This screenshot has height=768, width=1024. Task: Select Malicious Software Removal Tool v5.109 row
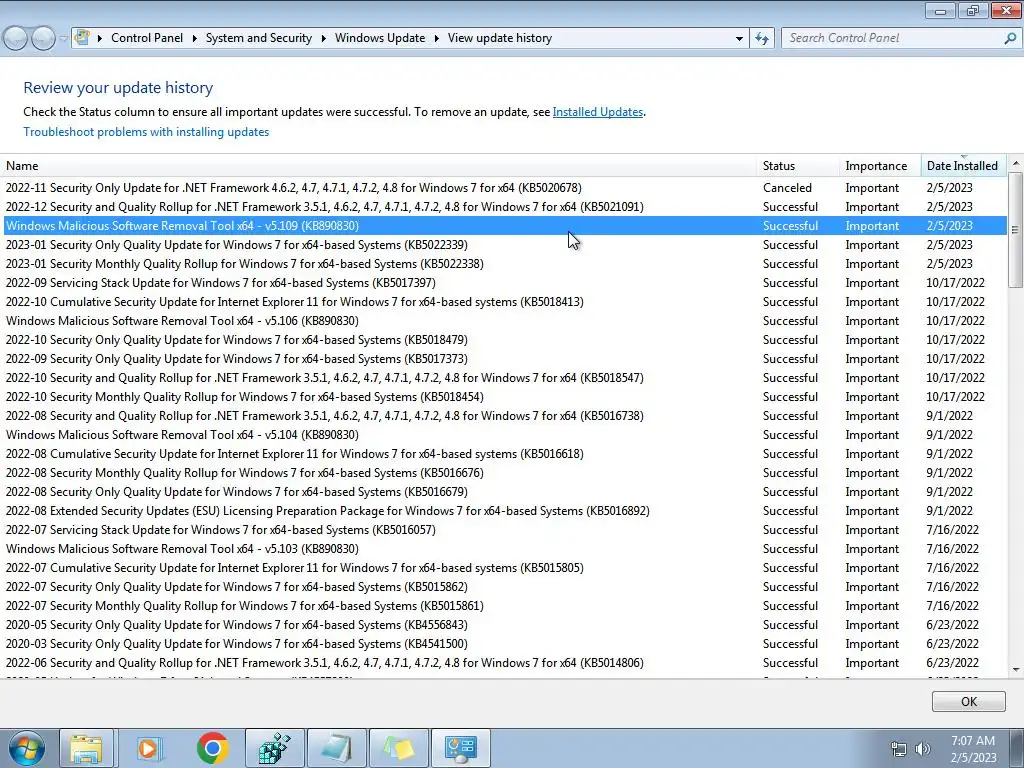(x=504, y=226)
